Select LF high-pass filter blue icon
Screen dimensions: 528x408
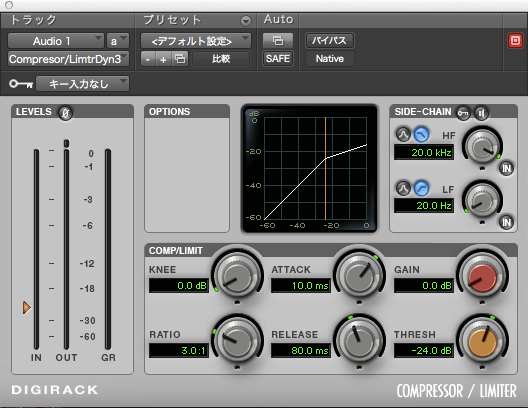421,189
